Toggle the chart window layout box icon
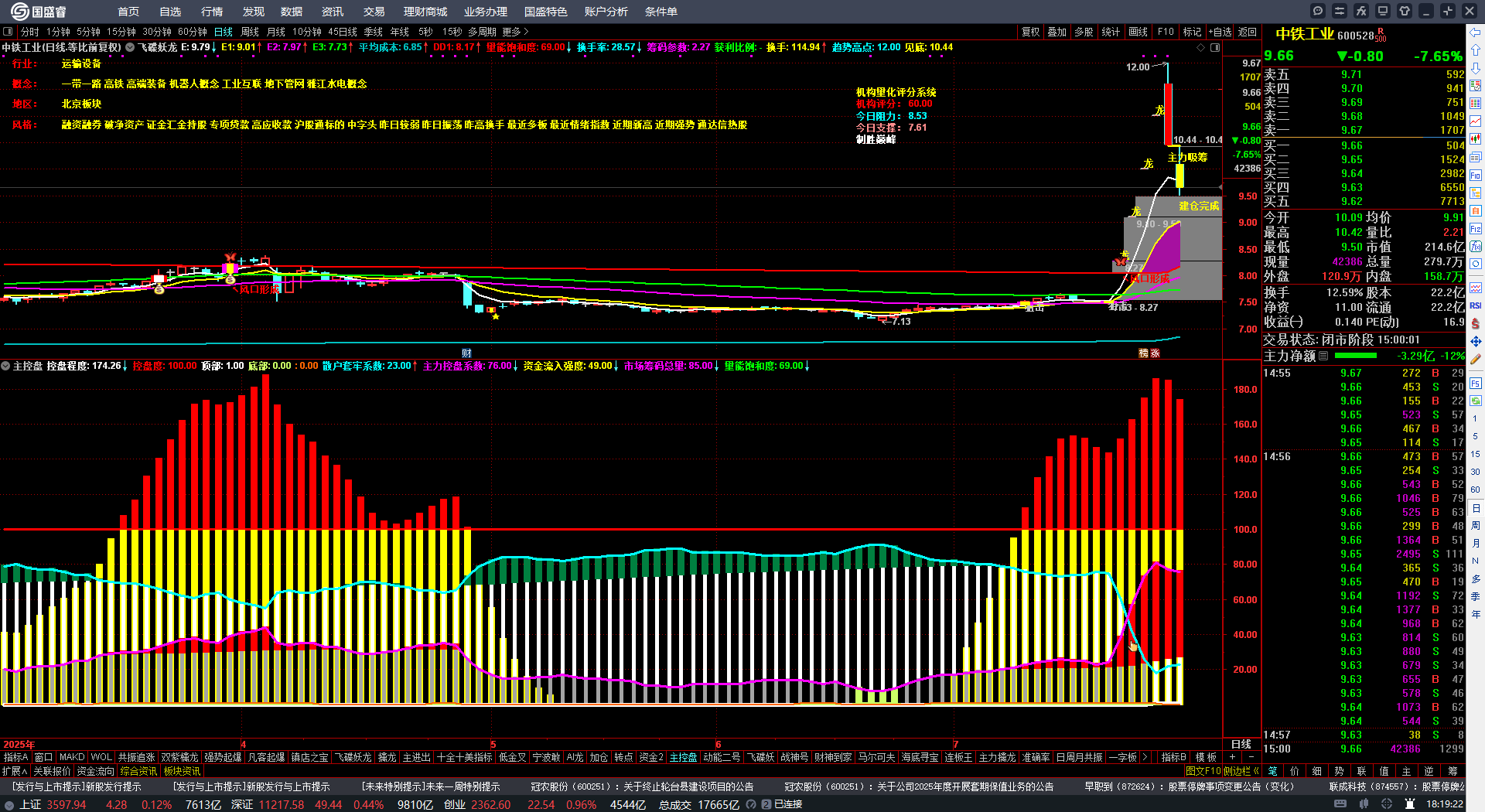 click(1215, 47)
